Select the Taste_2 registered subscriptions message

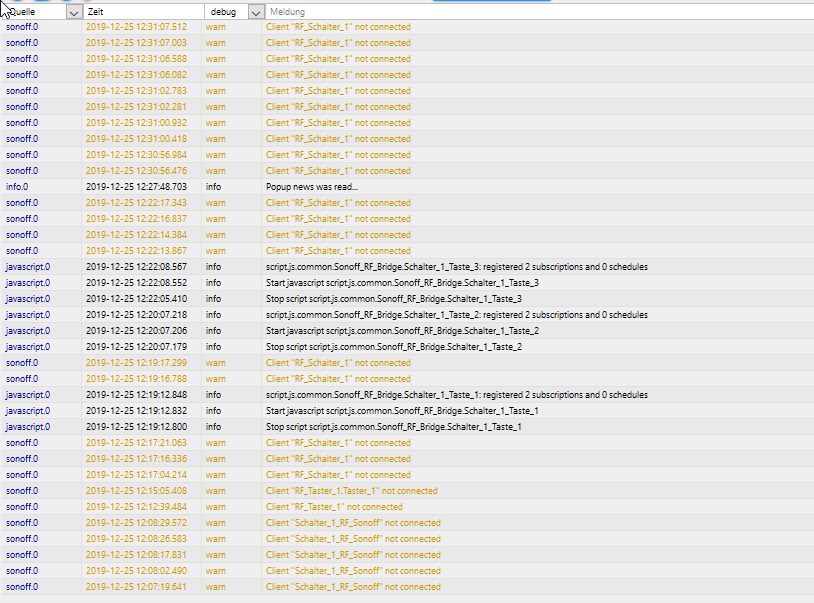[x=457, y=315]
